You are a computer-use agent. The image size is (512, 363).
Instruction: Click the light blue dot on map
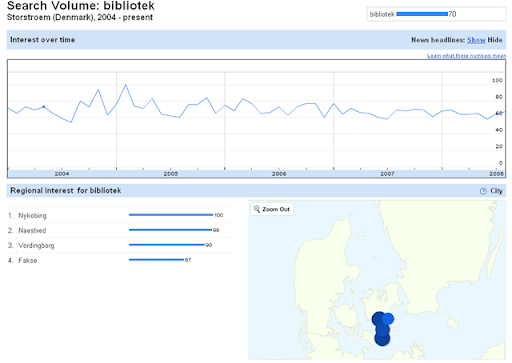[x=388, y=319]
